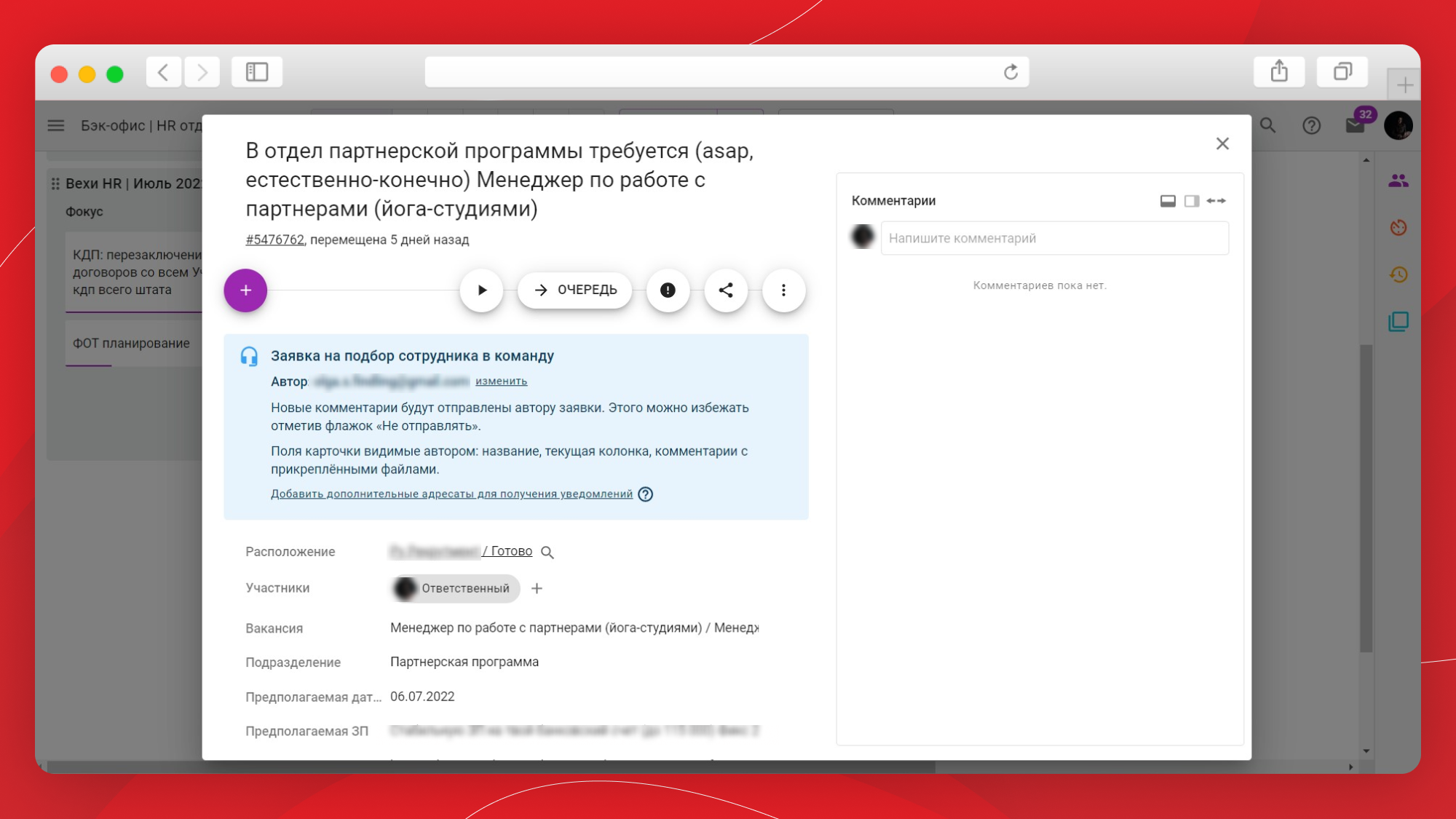This screenshot has height=819, width=1456.
Task: Click the vacancy field value
Action: coord(574,628)
